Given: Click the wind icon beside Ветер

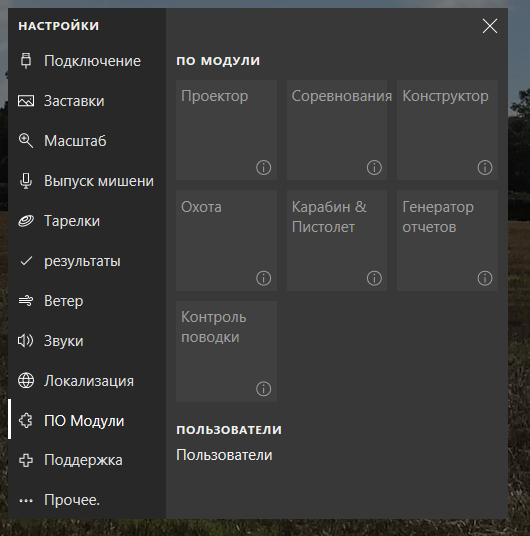Looking at the screenshot, I should pyautogui.click(x=26, y=301).
